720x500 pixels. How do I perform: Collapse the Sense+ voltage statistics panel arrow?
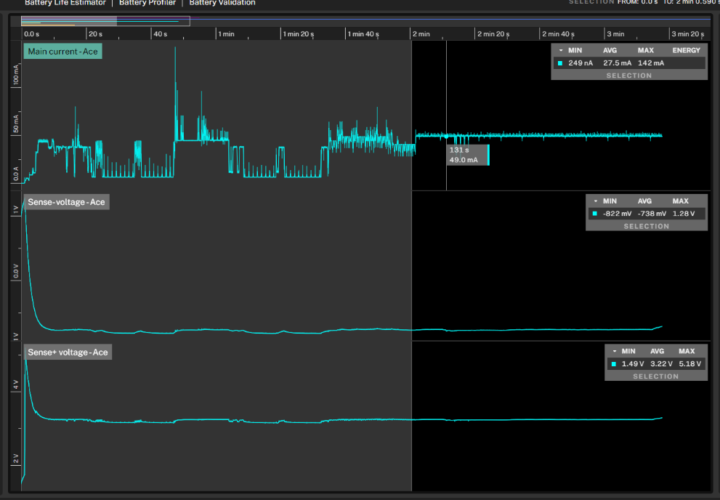pos(613,351)
